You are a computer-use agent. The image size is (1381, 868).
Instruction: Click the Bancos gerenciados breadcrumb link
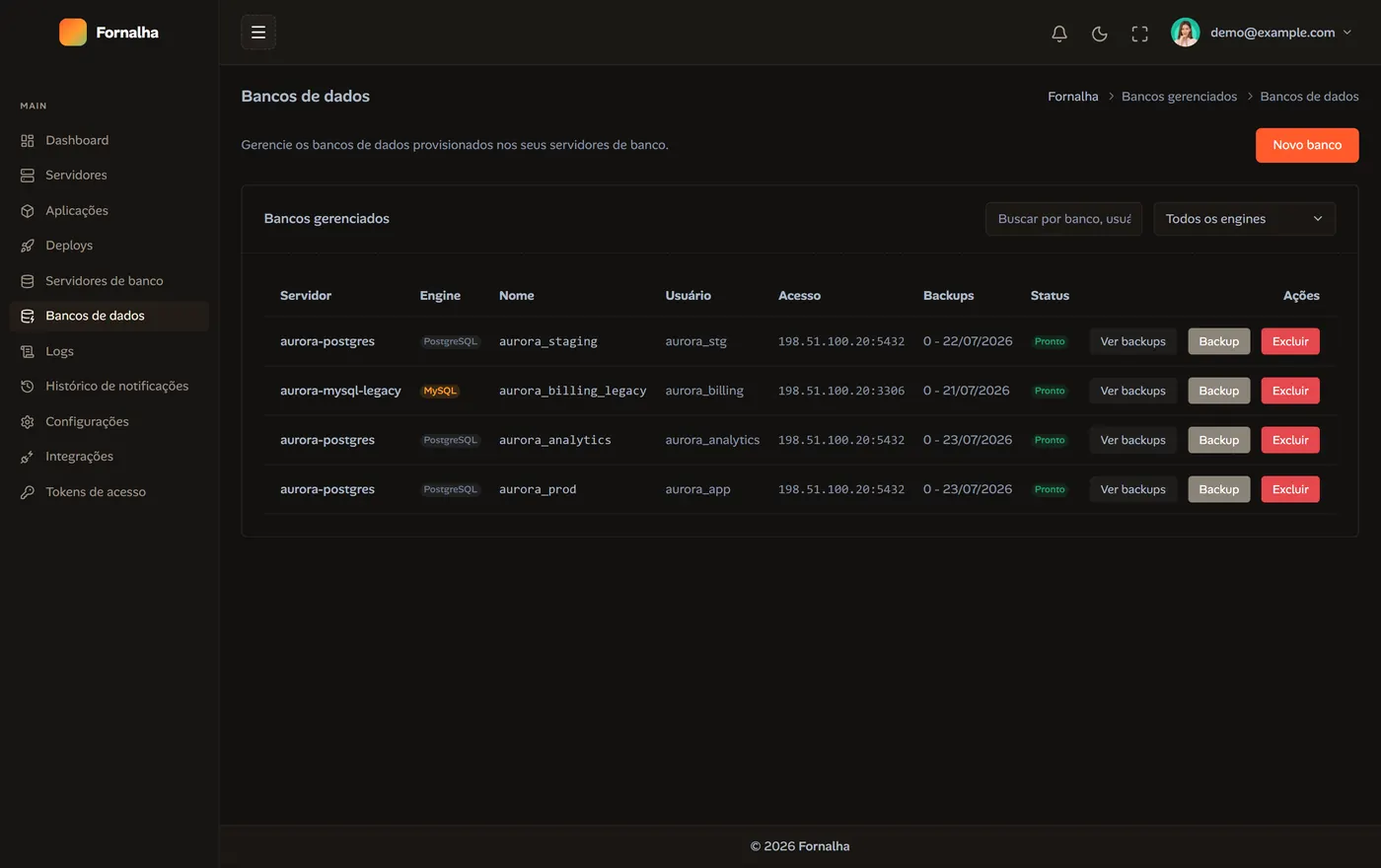(x=1179, y=97)
